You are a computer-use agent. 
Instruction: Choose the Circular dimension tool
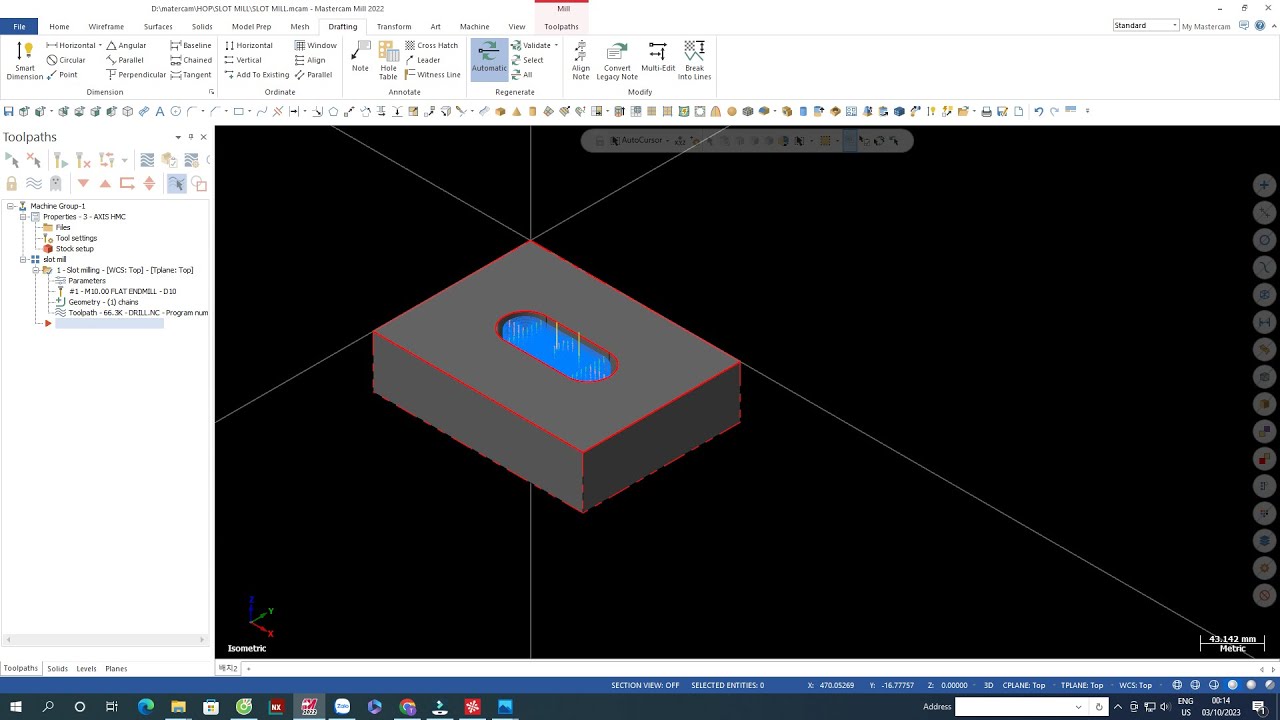(67, 60)
